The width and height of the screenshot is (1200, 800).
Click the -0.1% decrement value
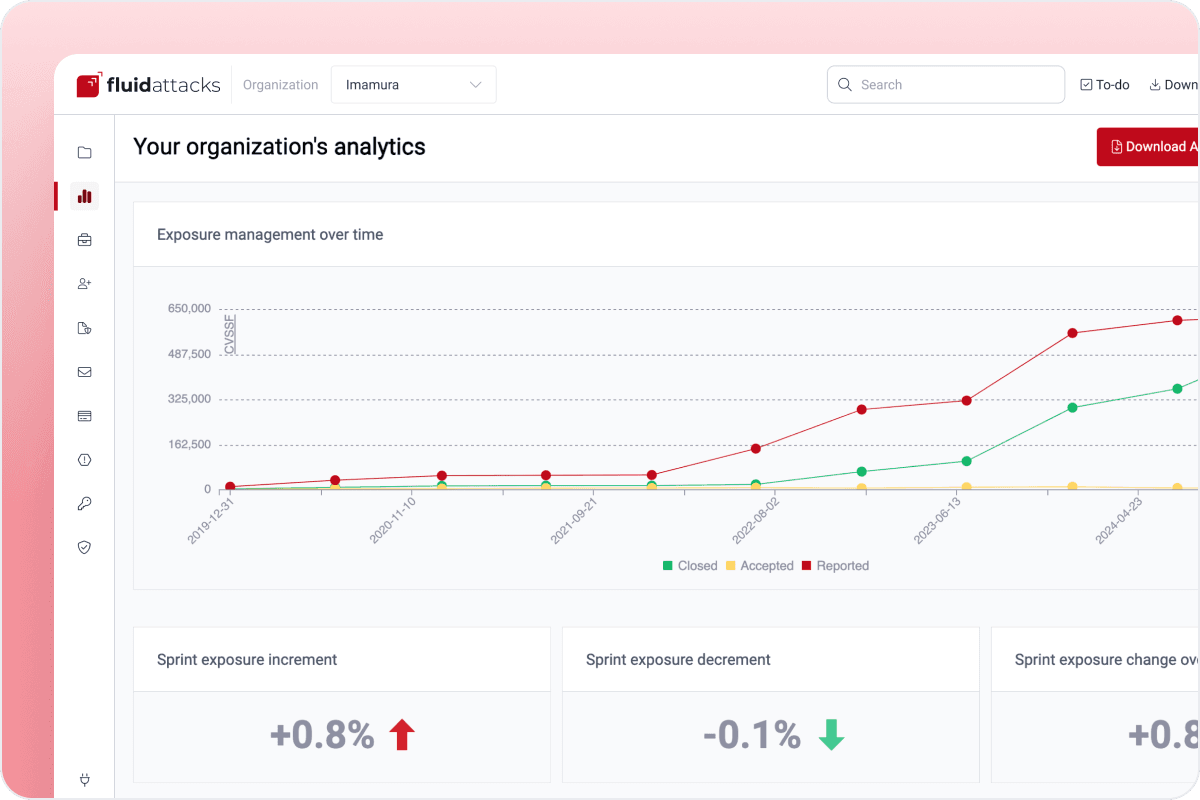752,735
